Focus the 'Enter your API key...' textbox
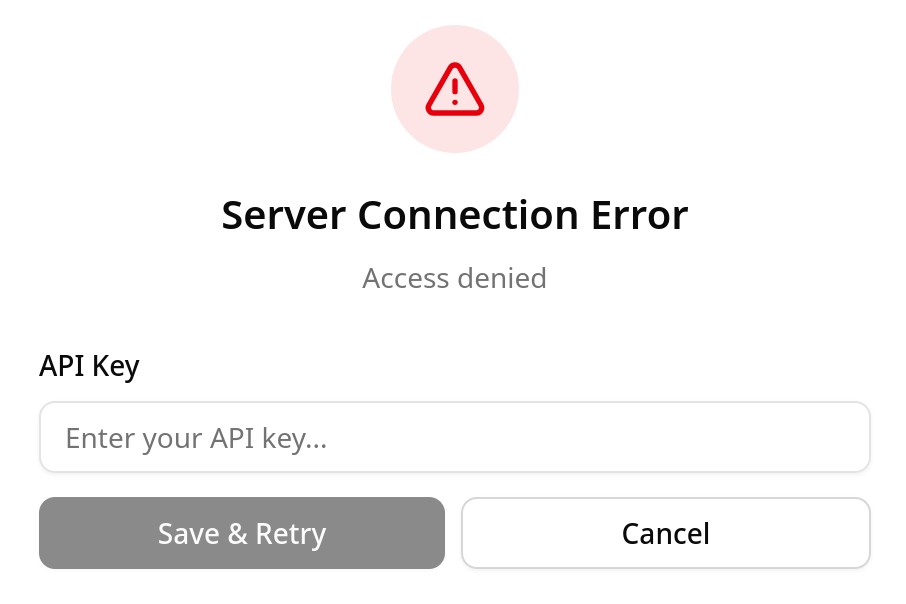Viewport: 906px width, 604px height. (x=455, y=437)
